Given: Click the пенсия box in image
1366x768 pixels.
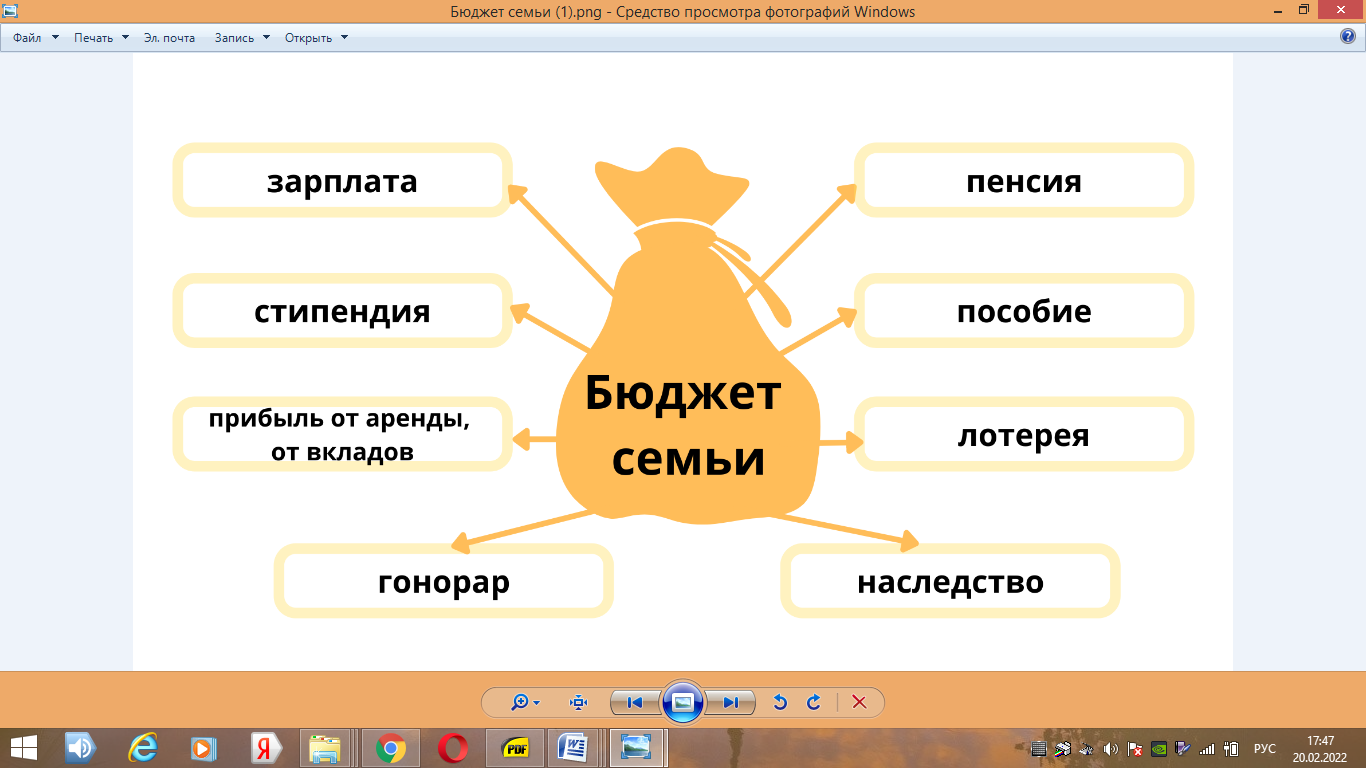Looking at the screenshot, I should click(x=1024, y=180).
